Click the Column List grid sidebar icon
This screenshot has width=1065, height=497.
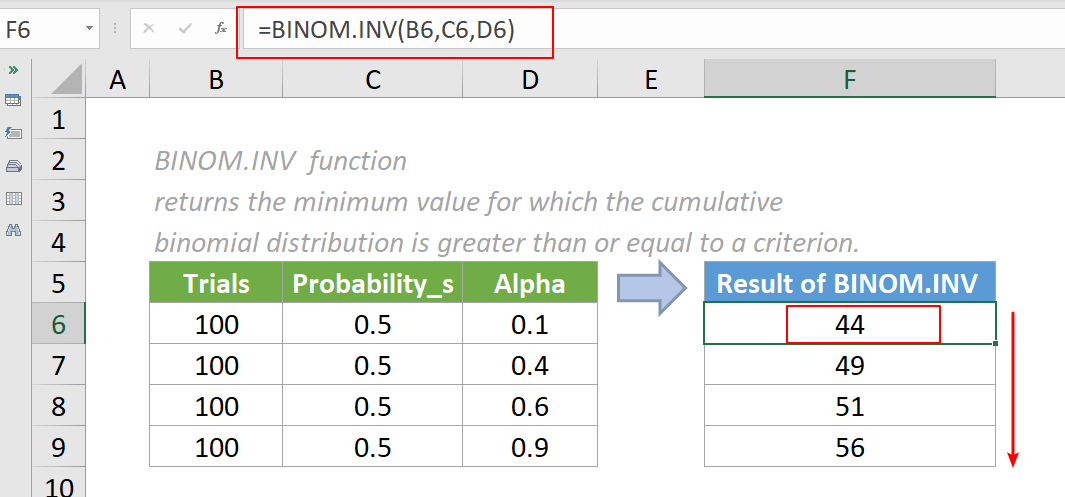coord(14,198)
